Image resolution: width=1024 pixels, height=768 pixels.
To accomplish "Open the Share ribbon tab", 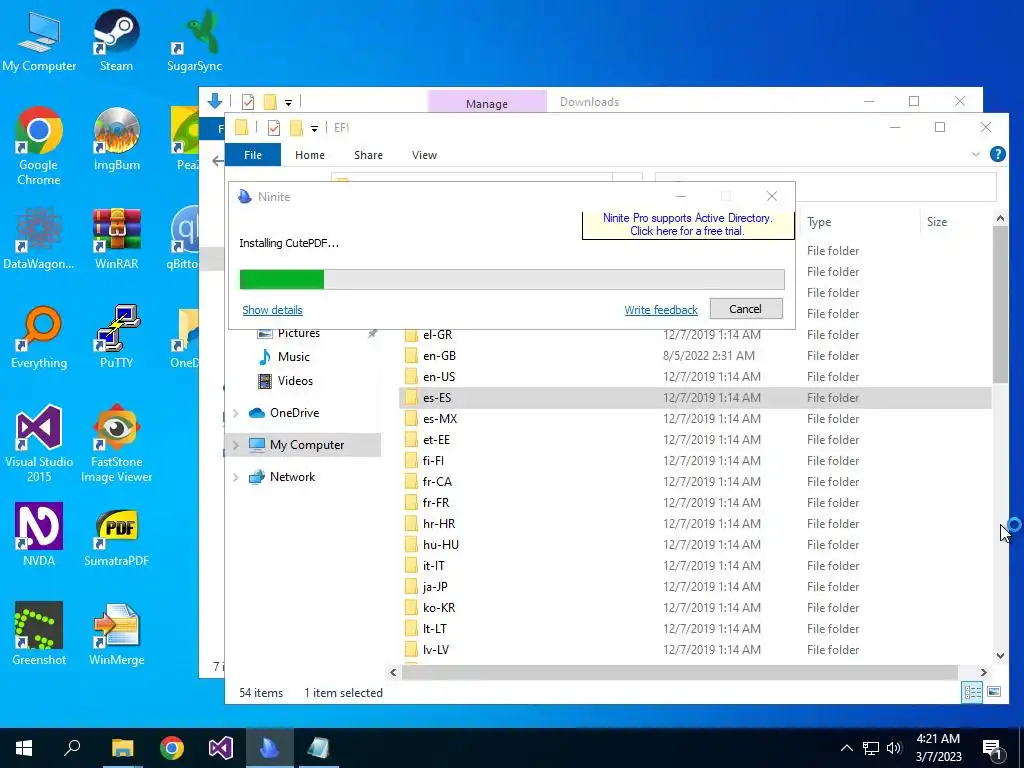I will click(368, 155).
